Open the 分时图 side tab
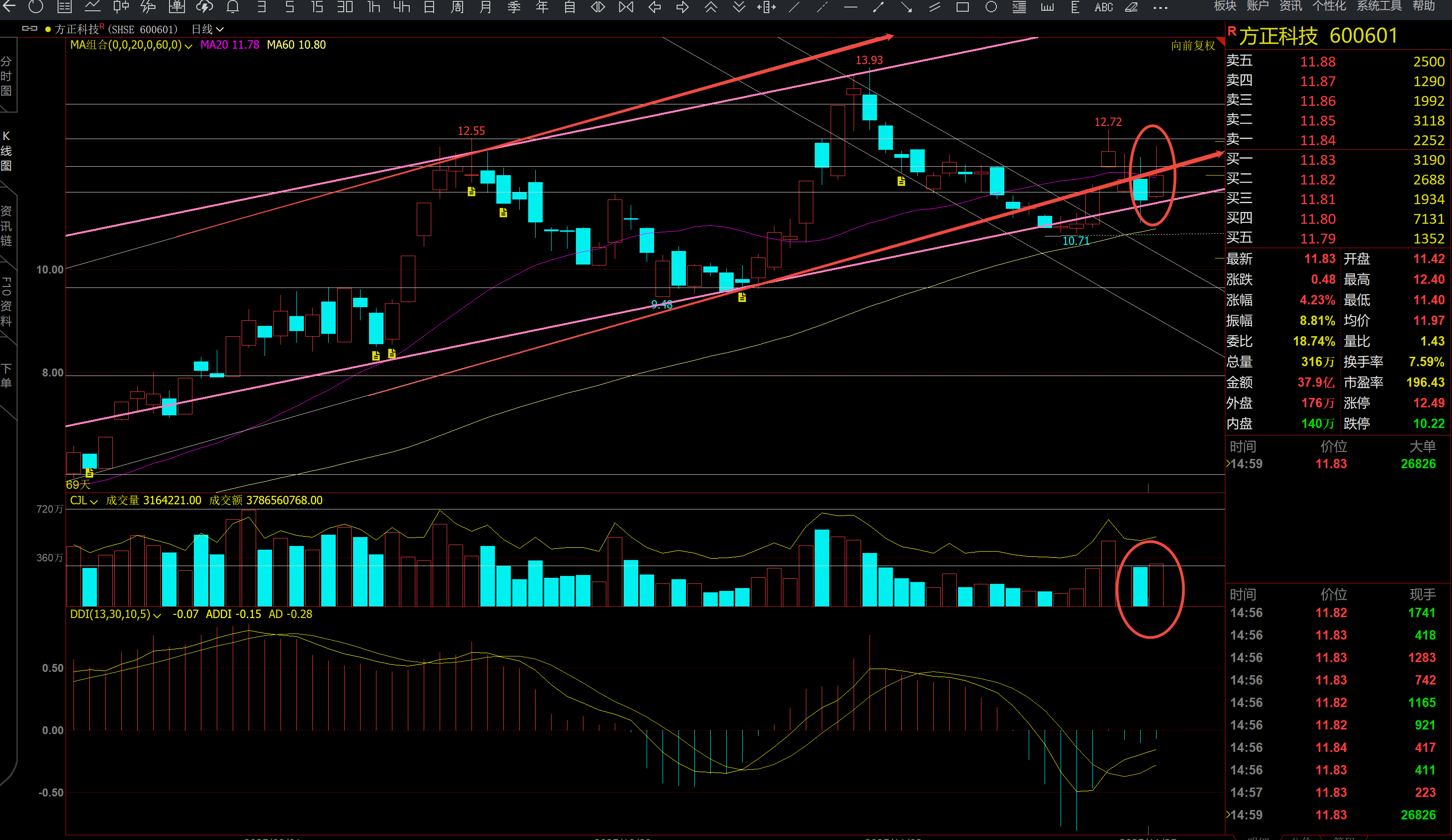 [x=7, y=76]
